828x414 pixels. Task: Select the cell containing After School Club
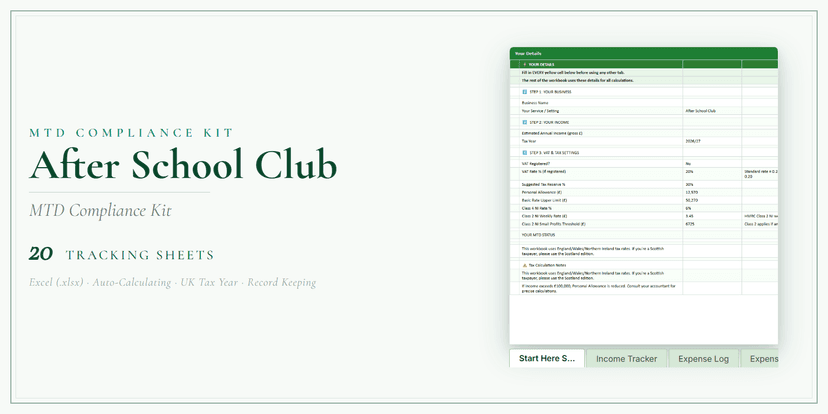pos(711,110)
